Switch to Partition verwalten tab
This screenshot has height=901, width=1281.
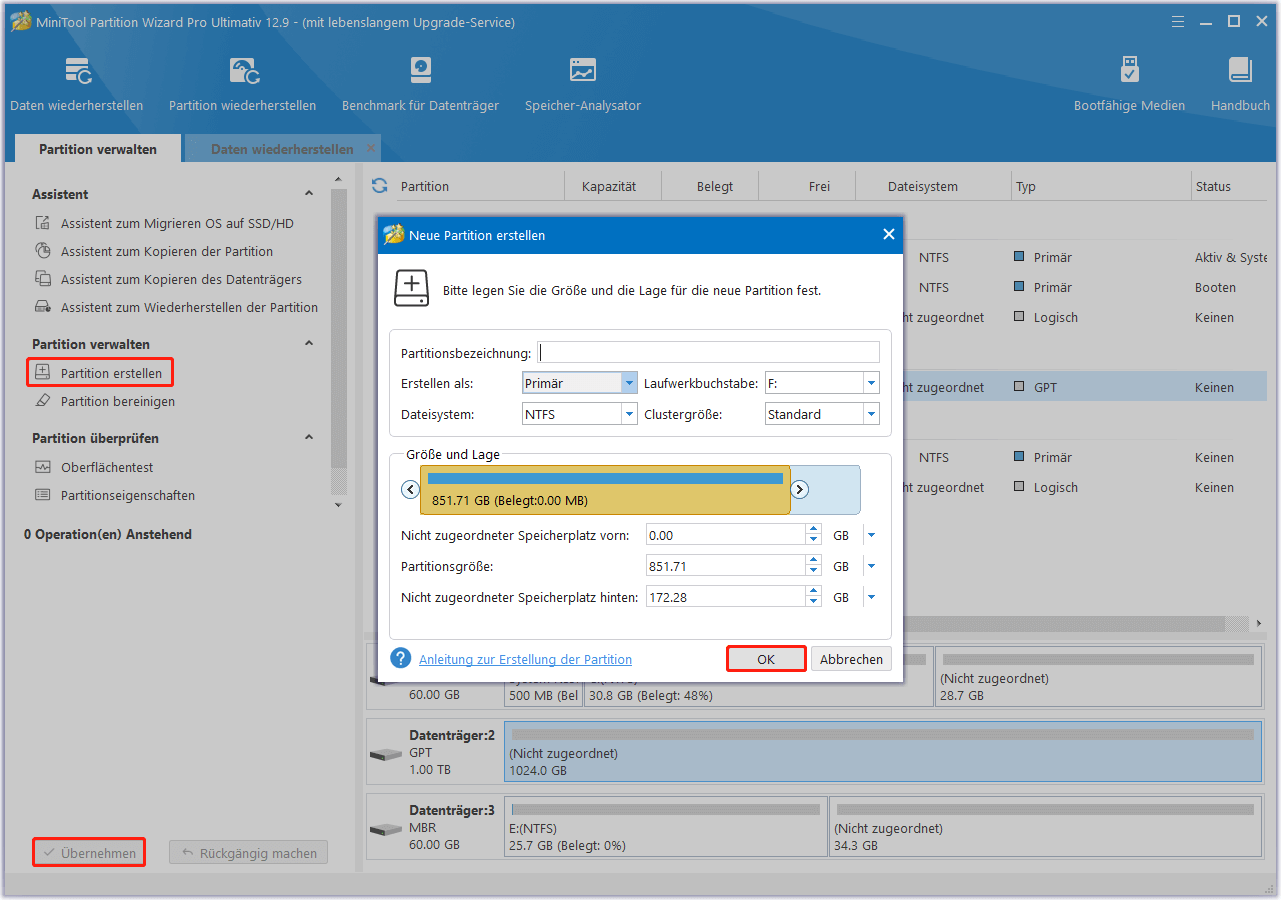[x=98, y=149]
